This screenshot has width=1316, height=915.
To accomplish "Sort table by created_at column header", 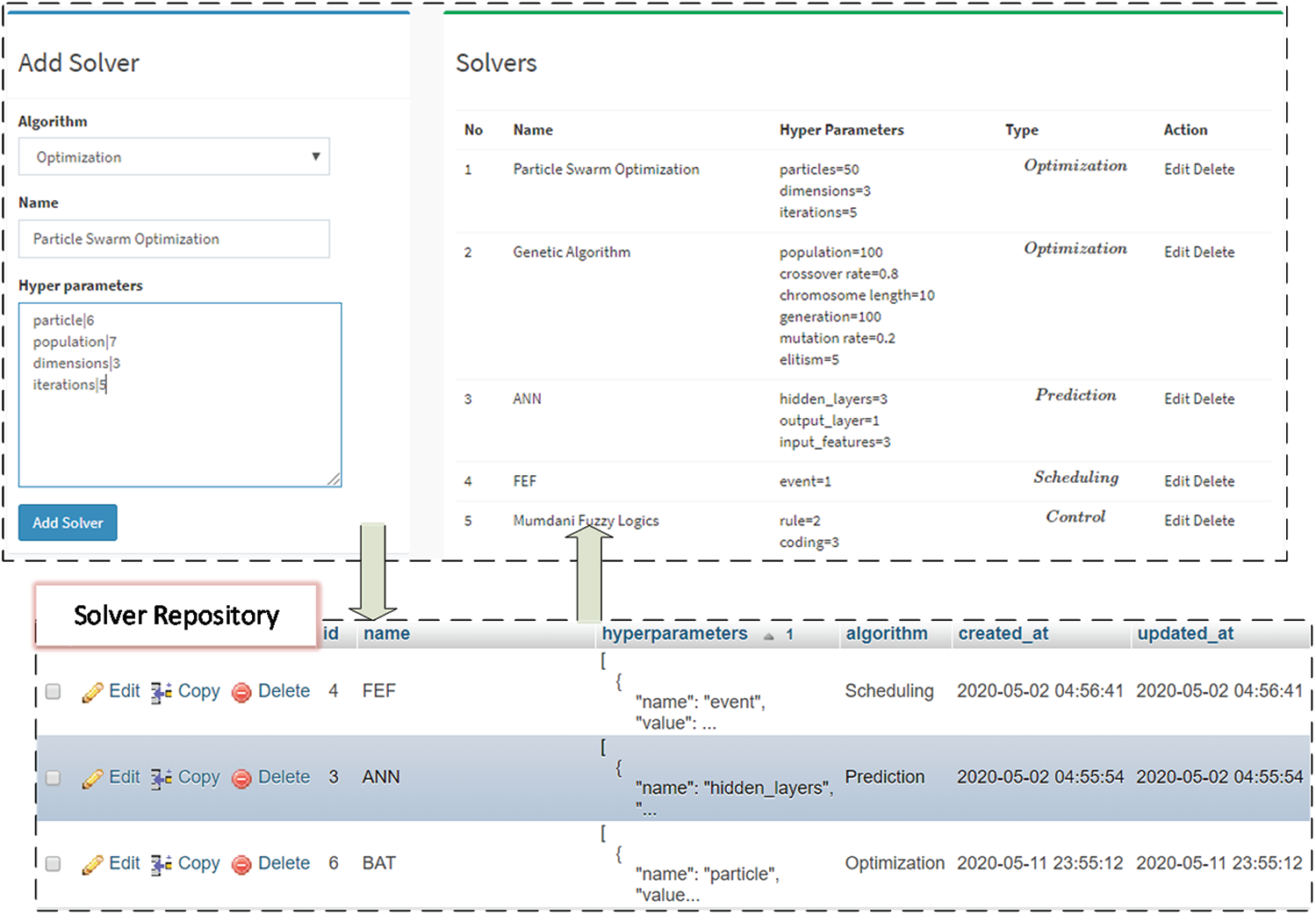I will tap(1003, 634).
